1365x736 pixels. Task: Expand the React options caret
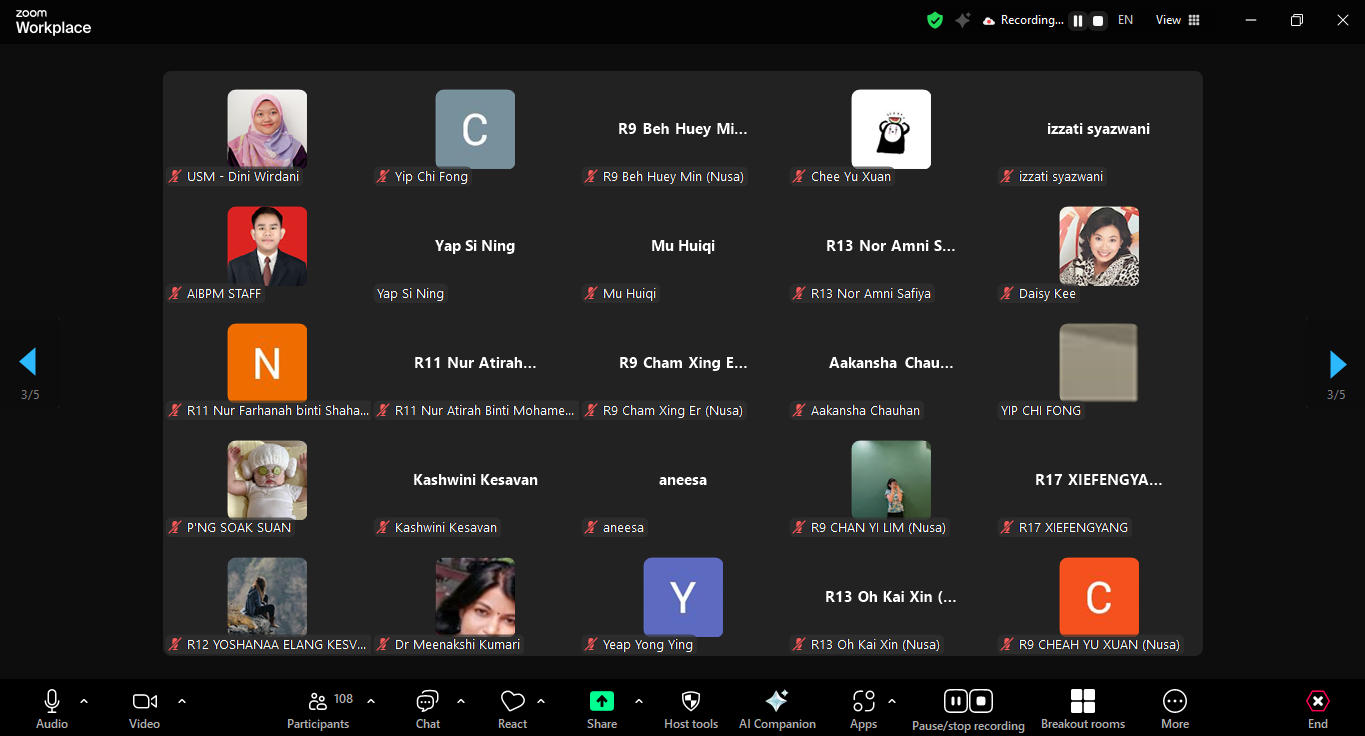coord(541,701)
